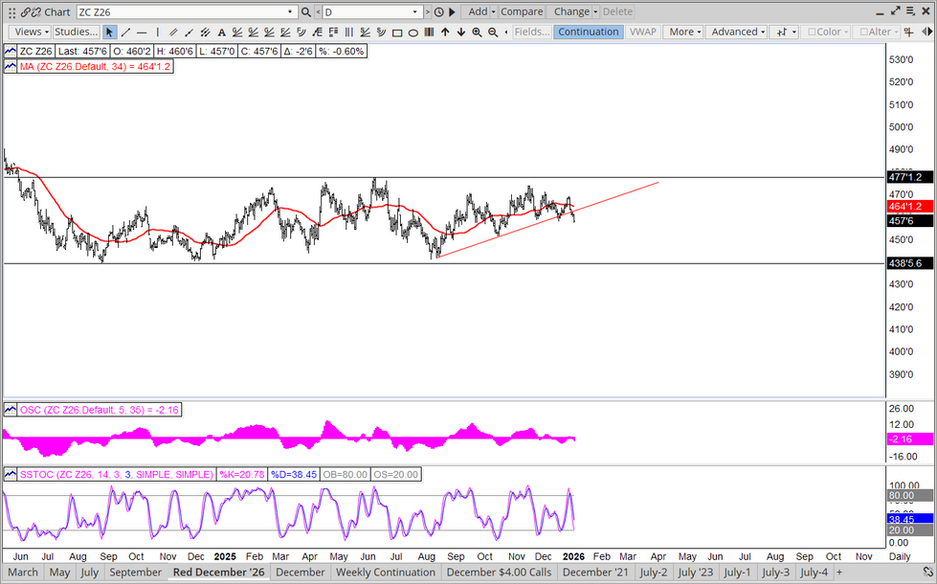
Task: Select the vertical line drawing tool
Action: pyautogui.click(x=157, y=32)
